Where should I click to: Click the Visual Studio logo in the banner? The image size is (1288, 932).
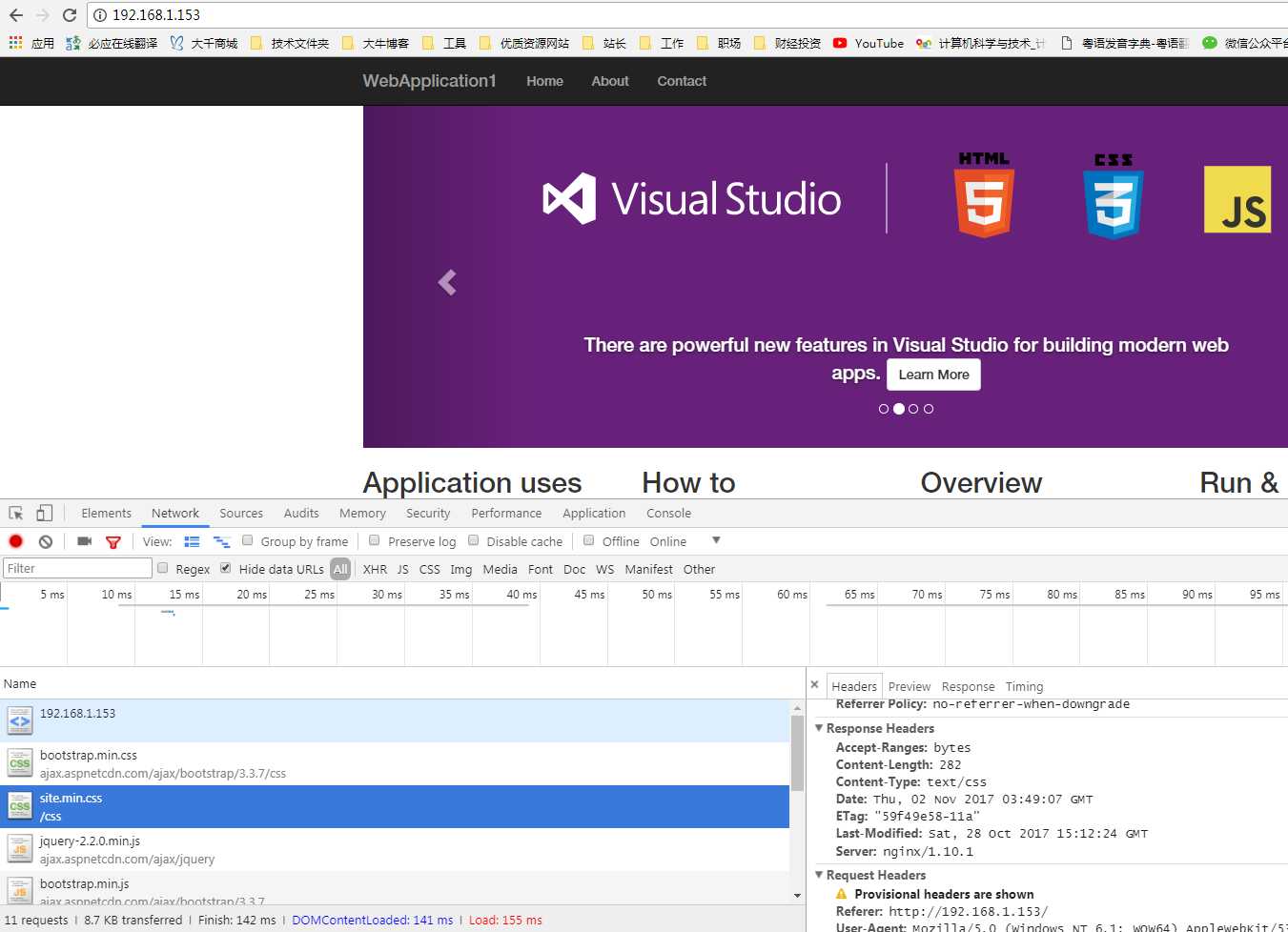[x=692, y=199]
